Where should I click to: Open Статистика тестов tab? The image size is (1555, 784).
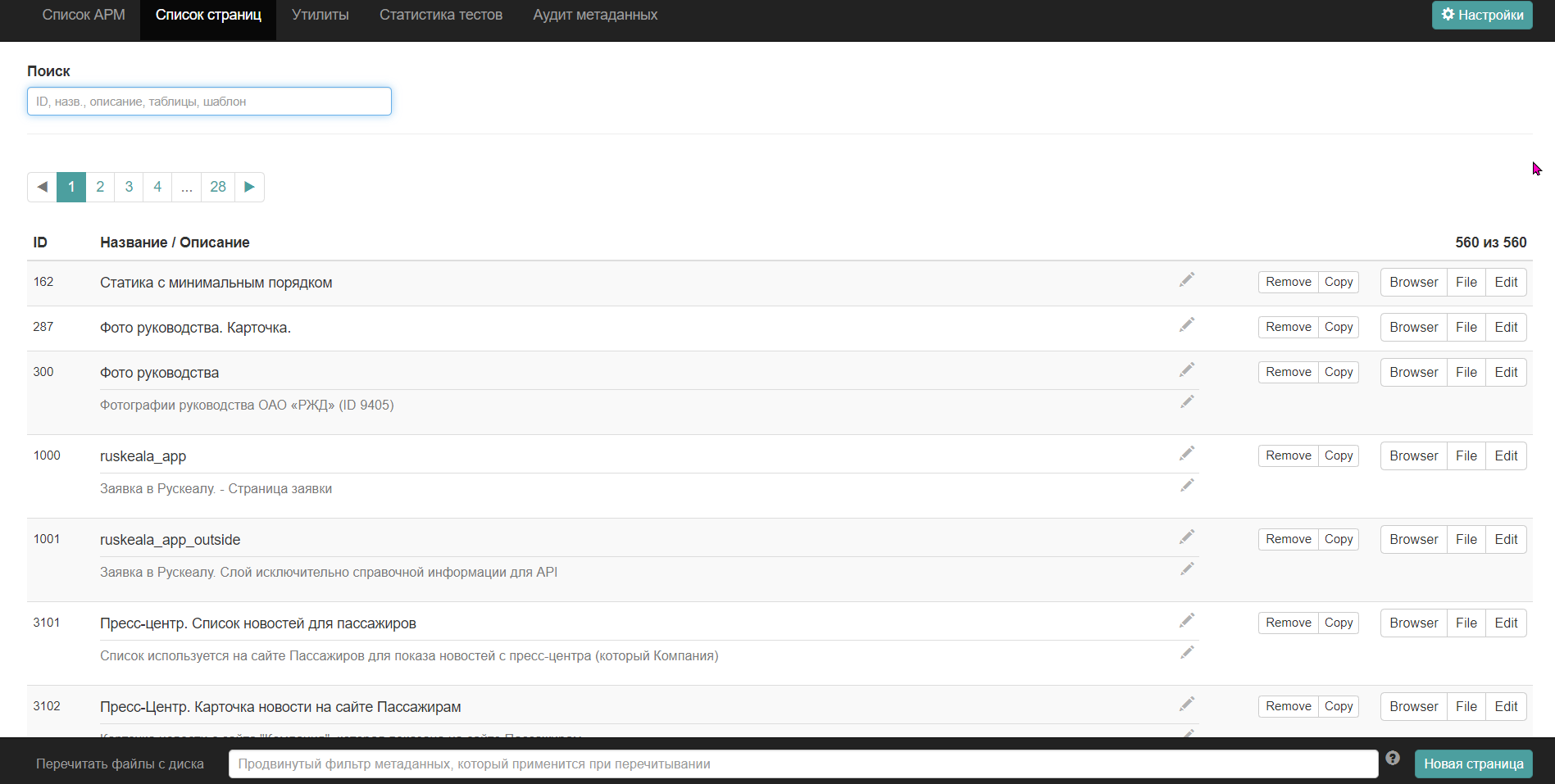click(441, 15)
